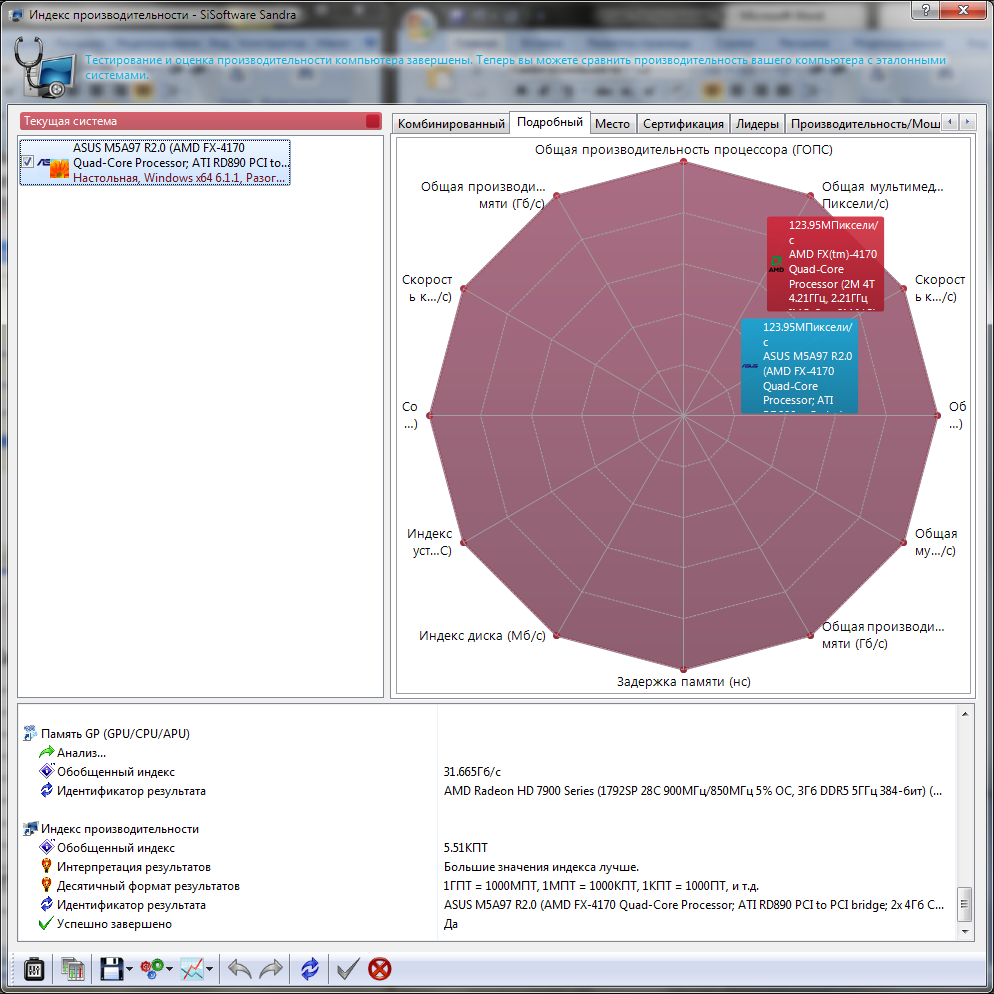Click the blue ASUS M5A97 tooltip

(x=799, y=366)
